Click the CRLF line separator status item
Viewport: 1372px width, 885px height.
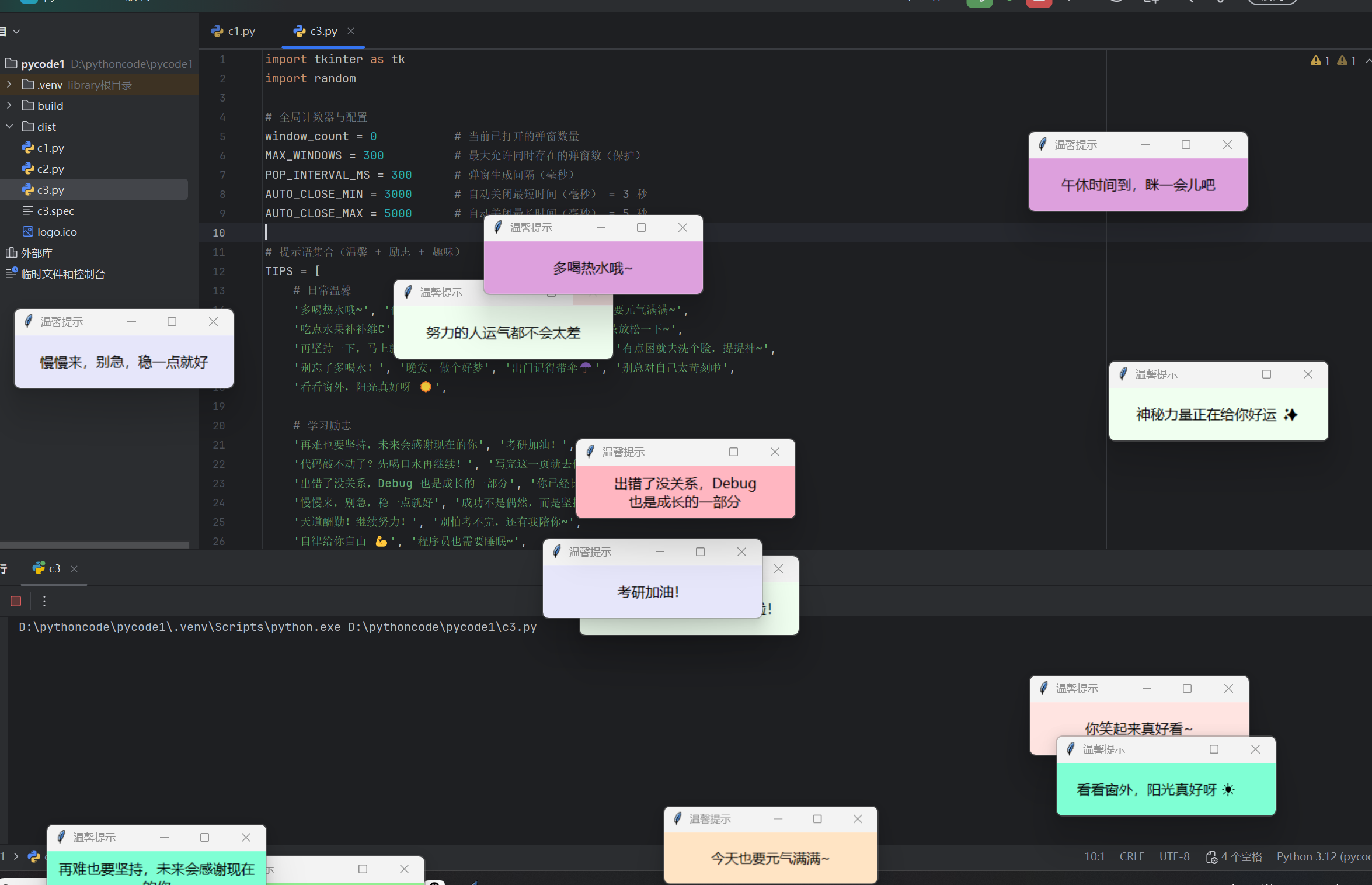(1131, 856)
